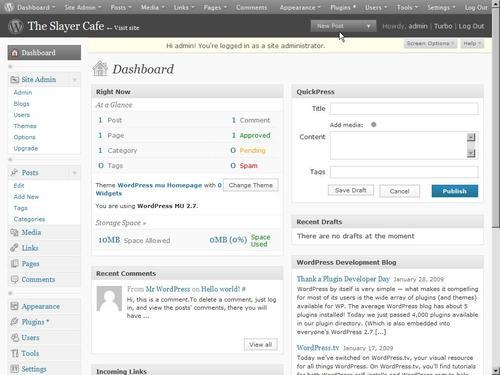The width and height of the screenshot is (500, 375).
Task: Click the Content textarea scroll down arrow
Action: pos(471,153)
